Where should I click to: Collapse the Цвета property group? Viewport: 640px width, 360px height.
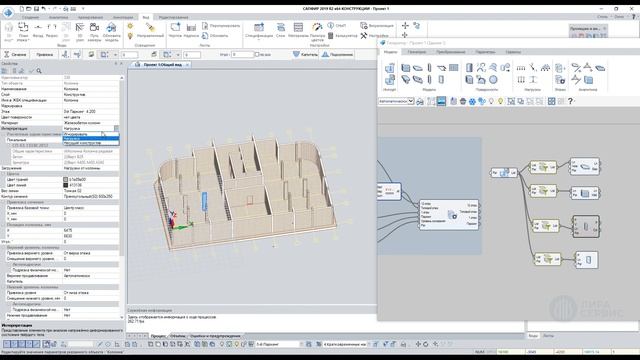point(4,174)
